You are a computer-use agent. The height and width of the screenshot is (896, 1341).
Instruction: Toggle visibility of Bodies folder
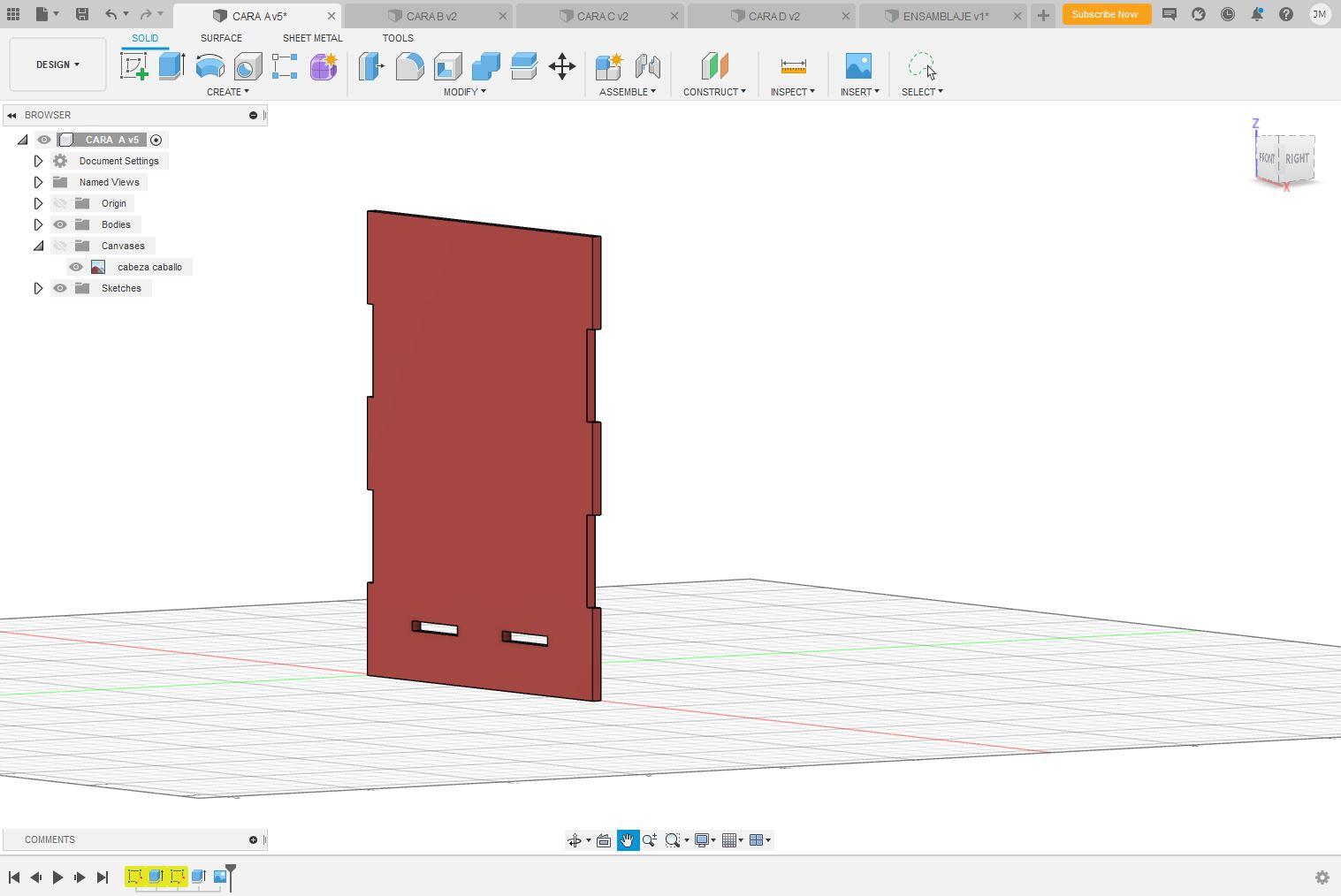click(x=60, y=224)
